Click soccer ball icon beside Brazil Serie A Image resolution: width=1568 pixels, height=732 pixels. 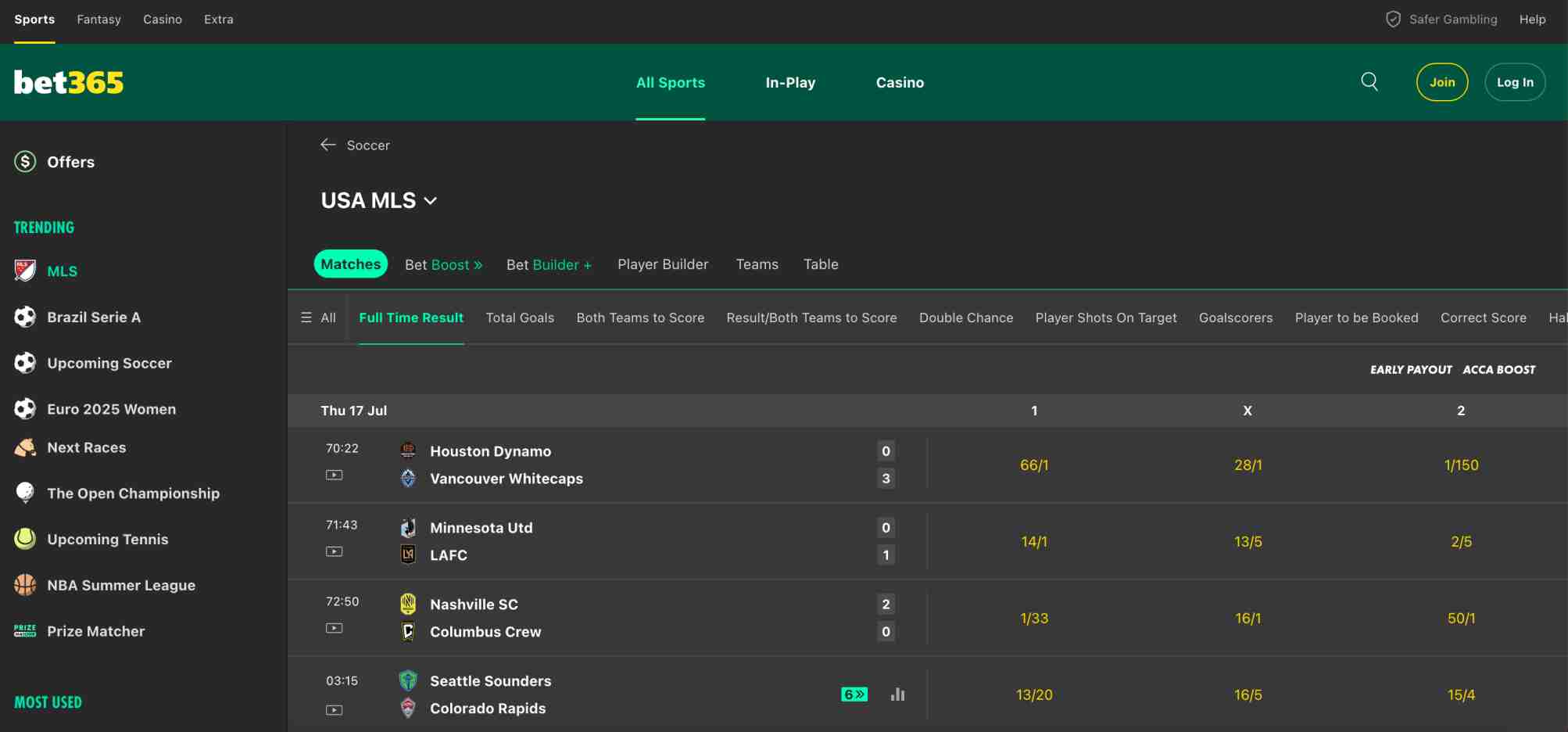pyautogui.click(x=25, y=317)
